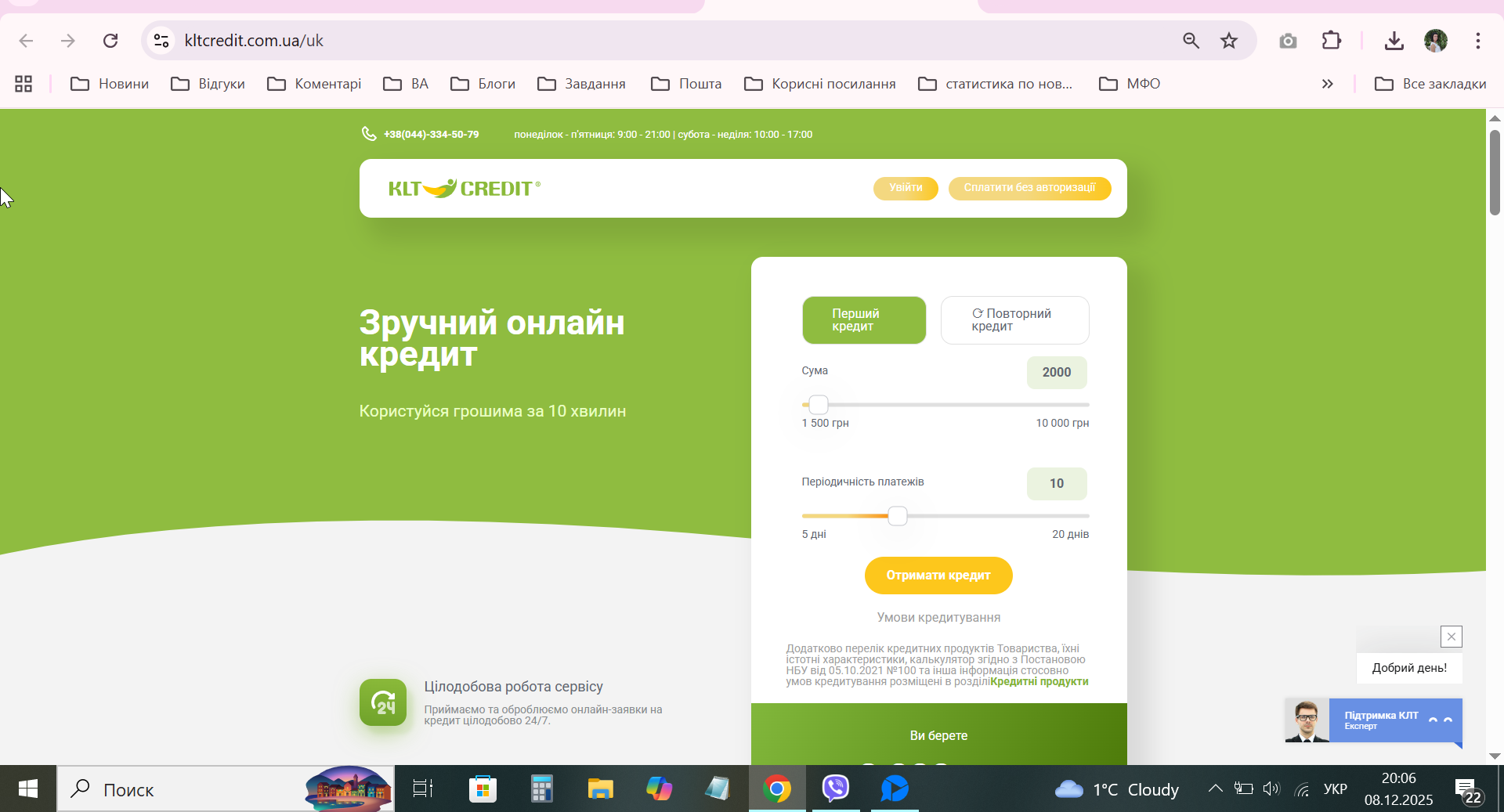Open the Windows Start menu
Image resolution: width=1504 pixels, height=812 pixels.
tap(28, 789)
